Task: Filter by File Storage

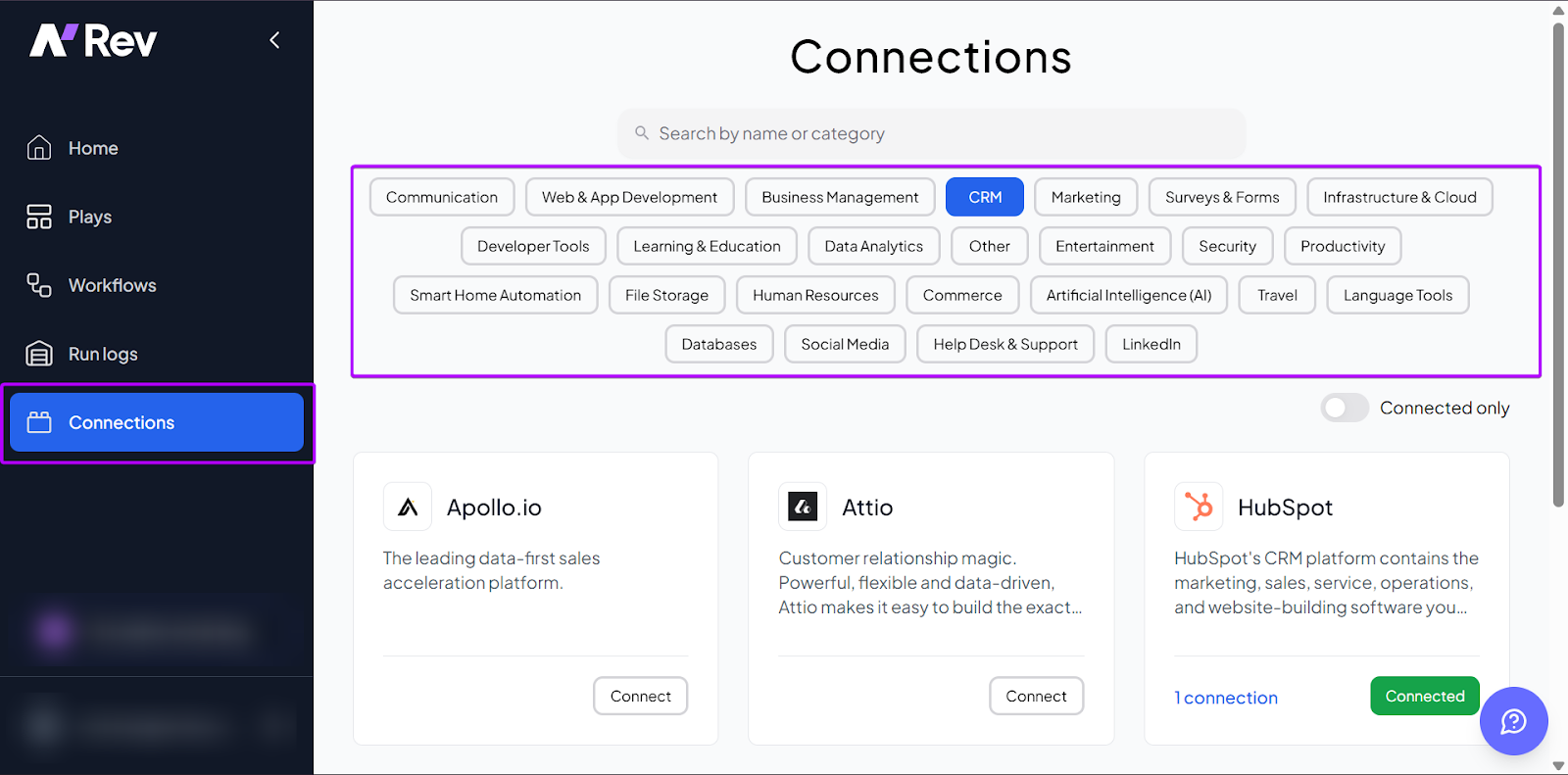Action: [x=666, y=295]
